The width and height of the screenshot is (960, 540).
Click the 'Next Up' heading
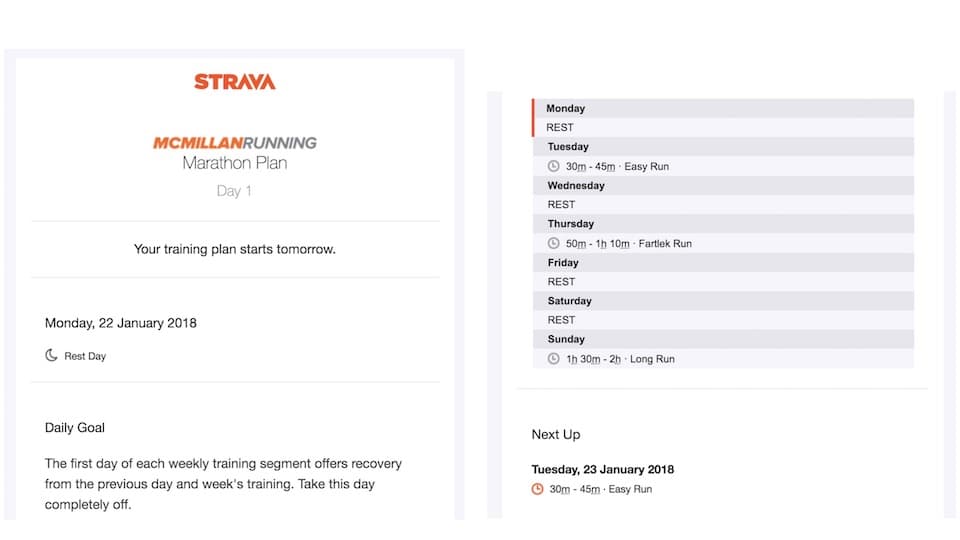556,434
